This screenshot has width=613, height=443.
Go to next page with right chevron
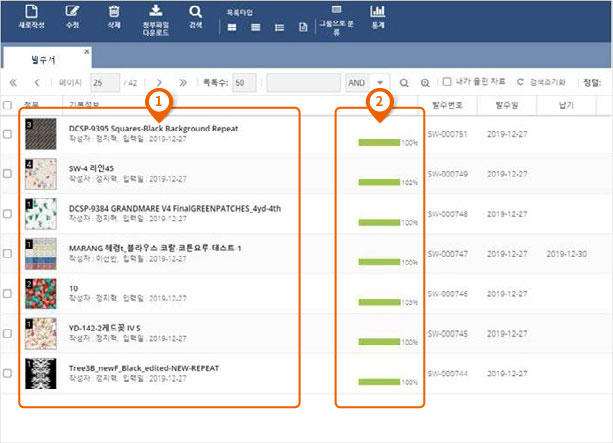point(159,83)
